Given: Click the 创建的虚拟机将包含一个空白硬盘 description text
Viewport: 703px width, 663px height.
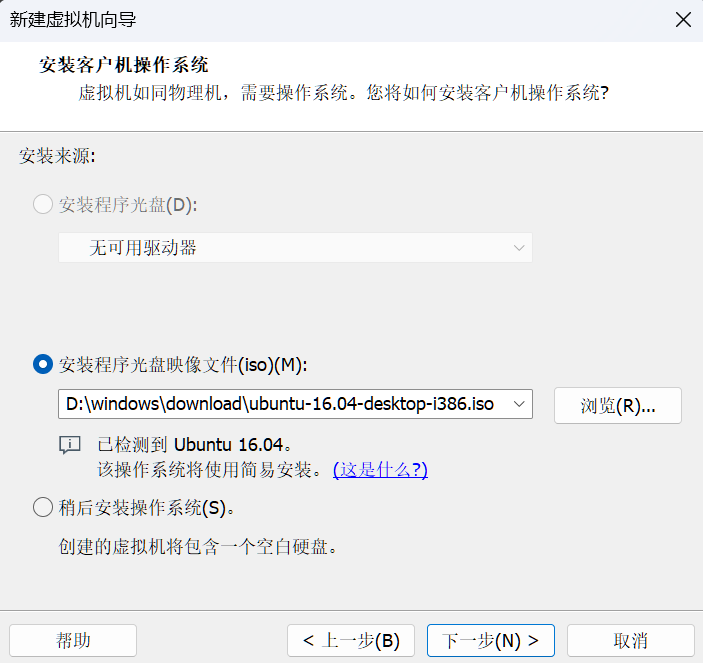Looking at the screenshot, I should coord(198,547).
